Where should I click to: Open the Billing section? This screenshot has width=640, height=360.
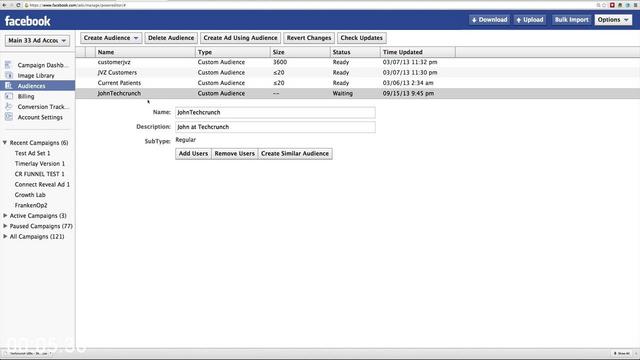click(x=26, y=96)
